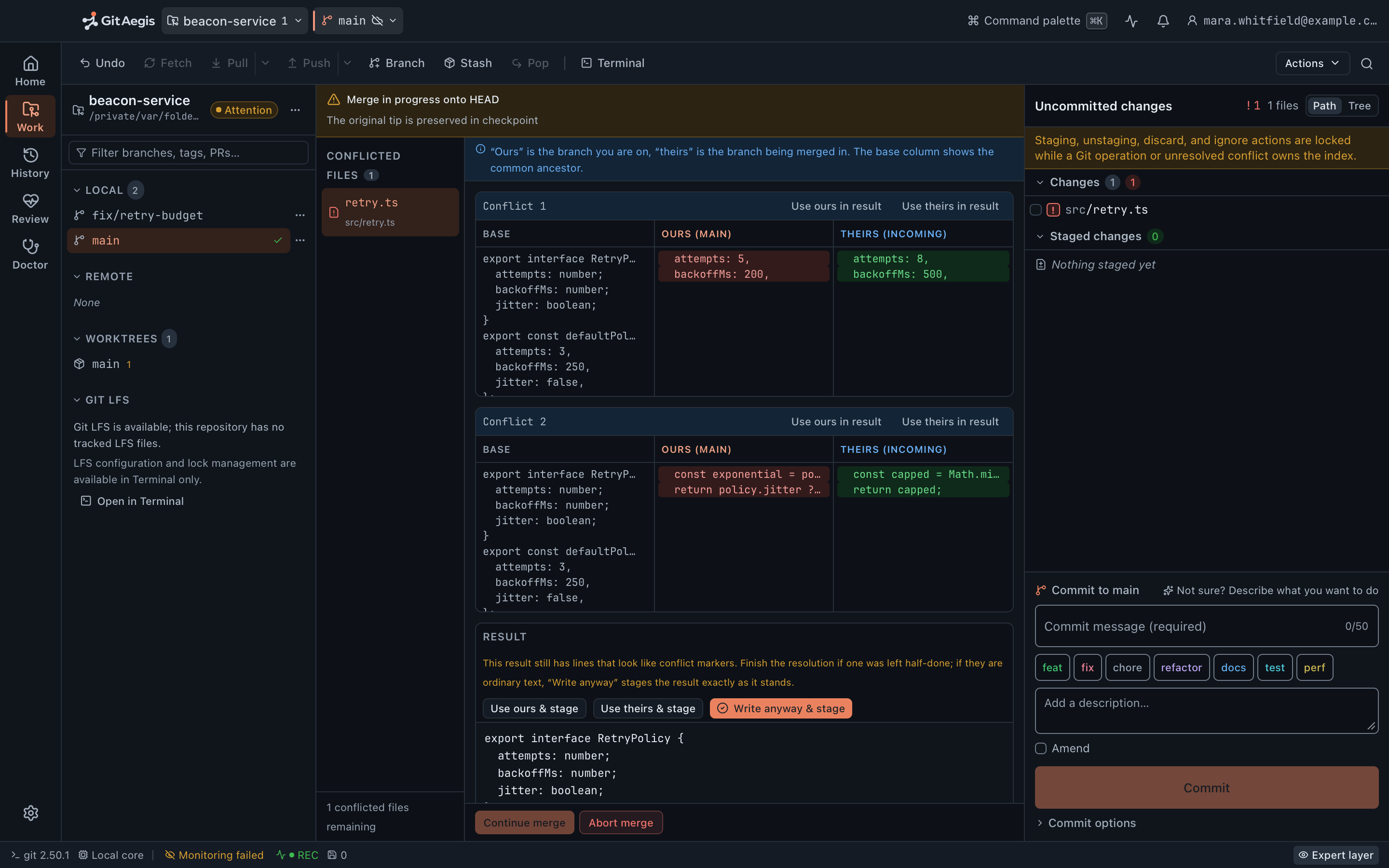This screenshot has height=868, width=1389.
Task: Use theirs in result for Conflict 2
Action: [x=950, y=421]
